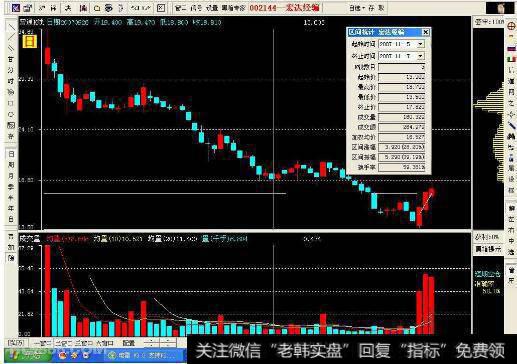Click the 代号 toolbar button
517x364 pixels.
(196, 8)
